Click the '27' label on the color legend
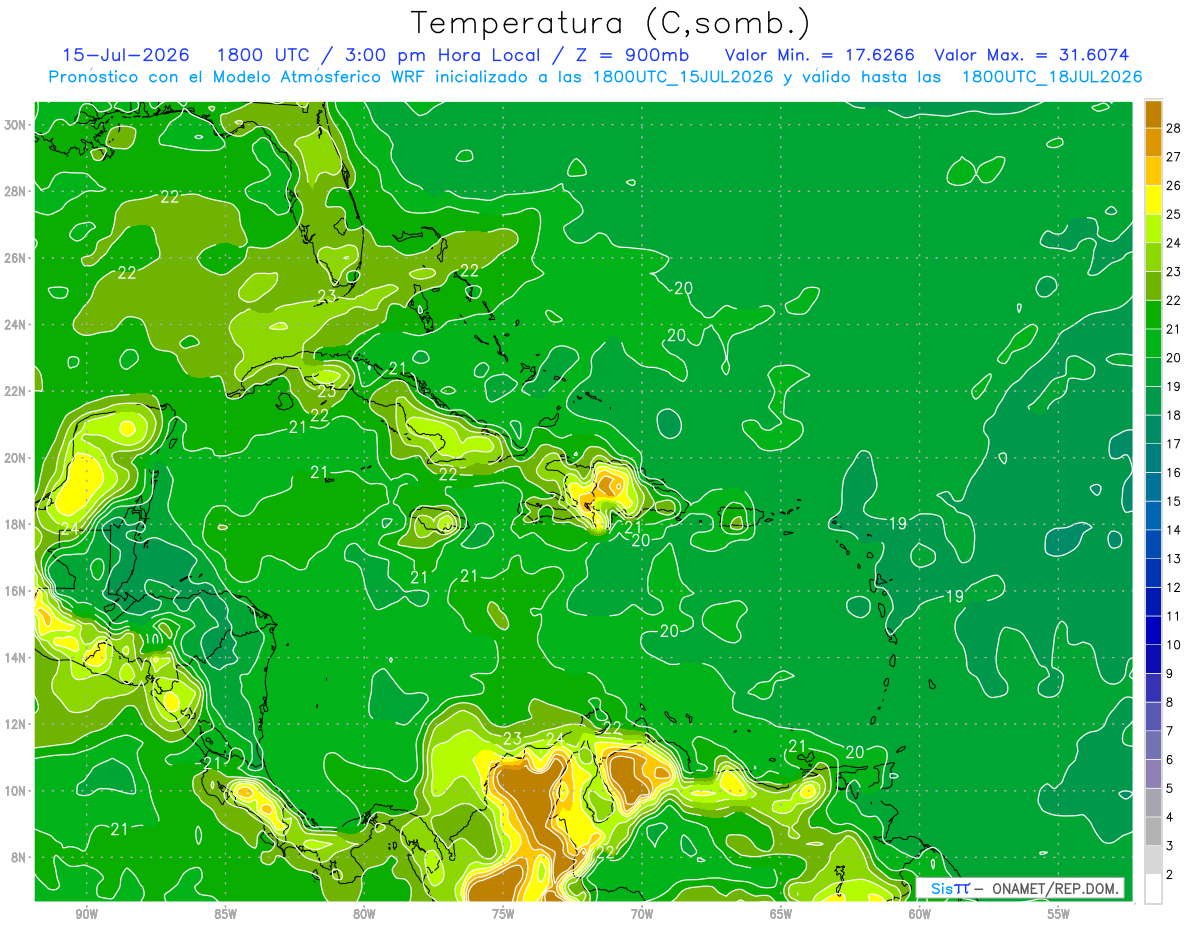 pos(1173,156)
